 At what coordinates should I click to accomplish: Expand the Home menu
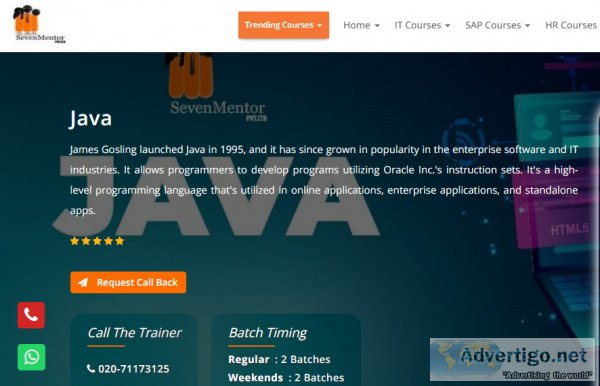click(x=361, y=25)
